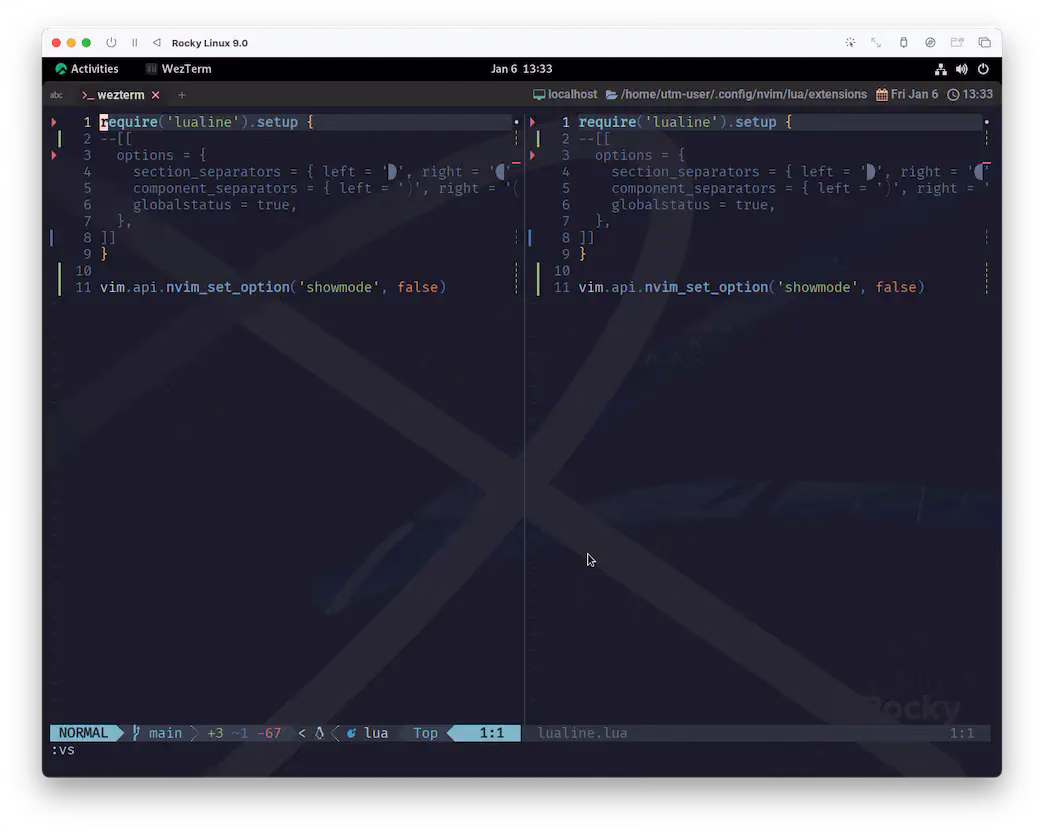
Task: Click closing brace on line 9, left pane
Action: point(104,254)
